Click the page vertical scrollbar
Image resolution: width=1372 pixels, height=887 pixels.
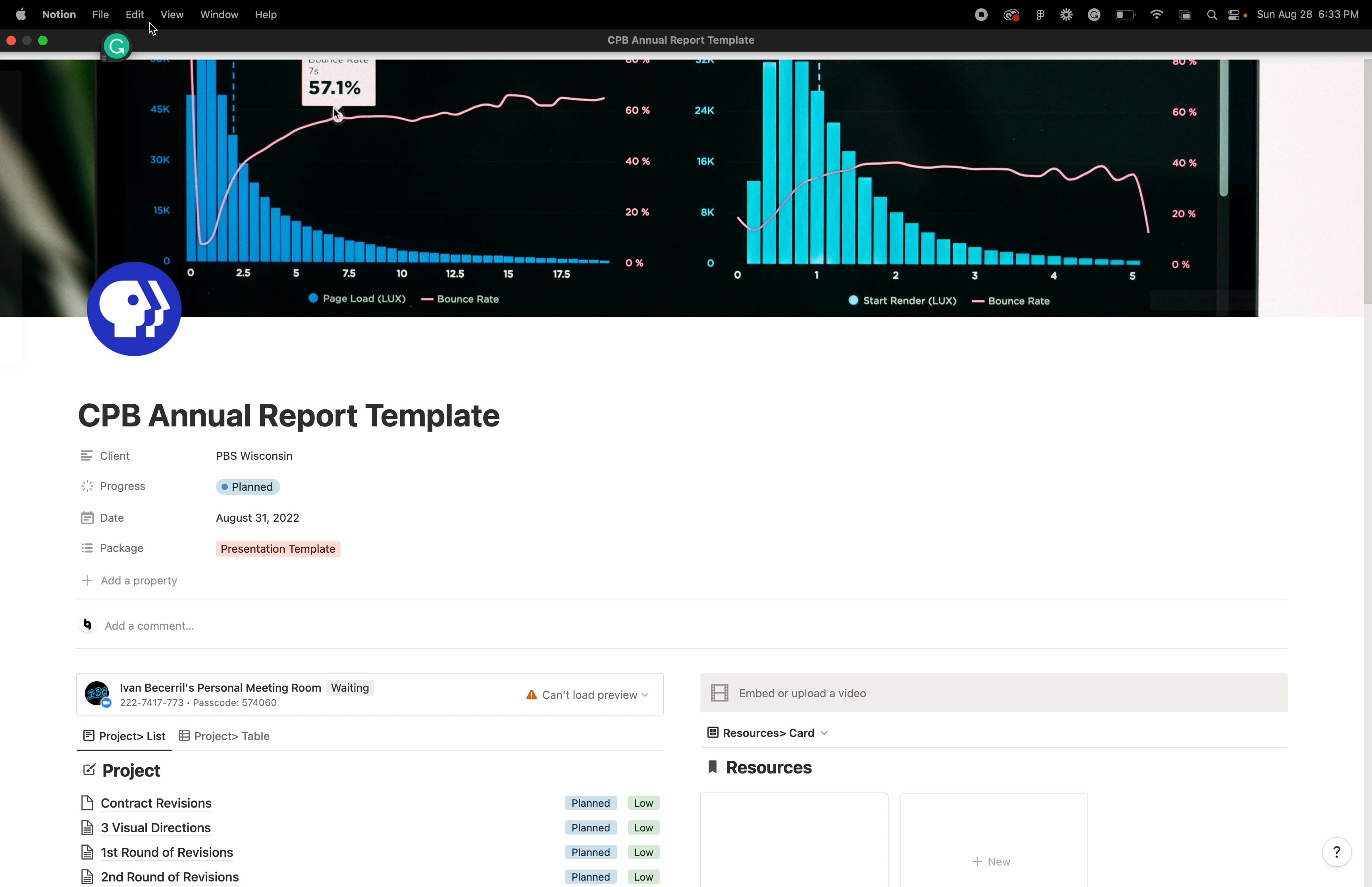(x=1367, y=182)
